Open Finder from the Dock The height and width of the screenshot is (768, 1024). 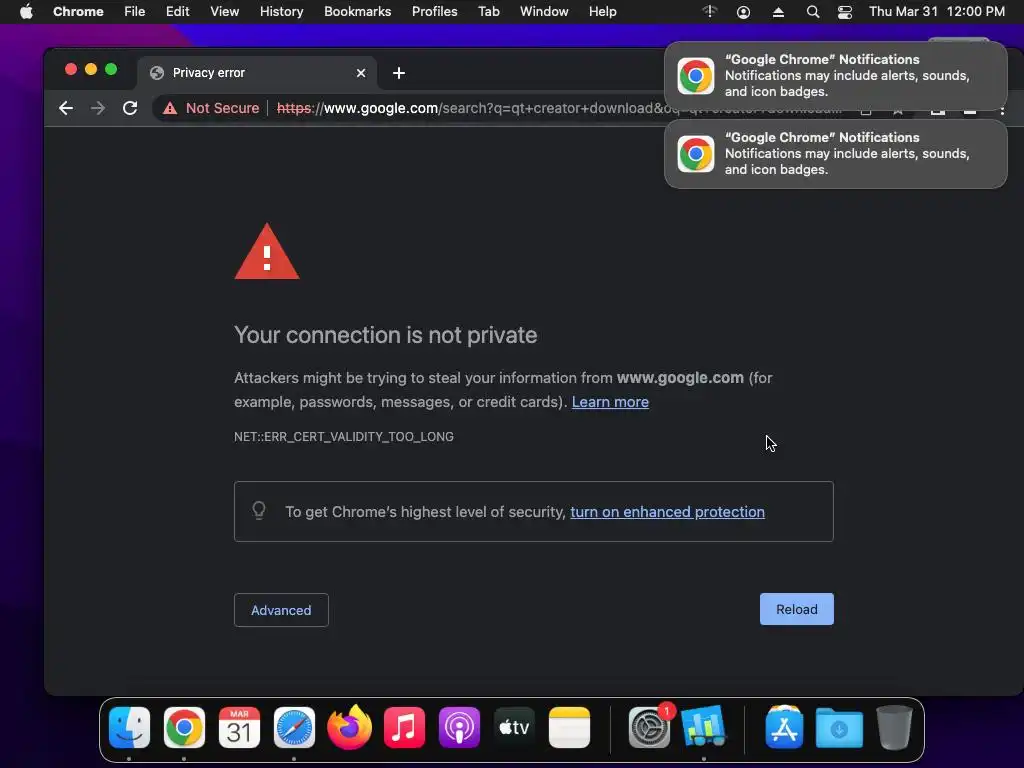click(x=129, y=727)
